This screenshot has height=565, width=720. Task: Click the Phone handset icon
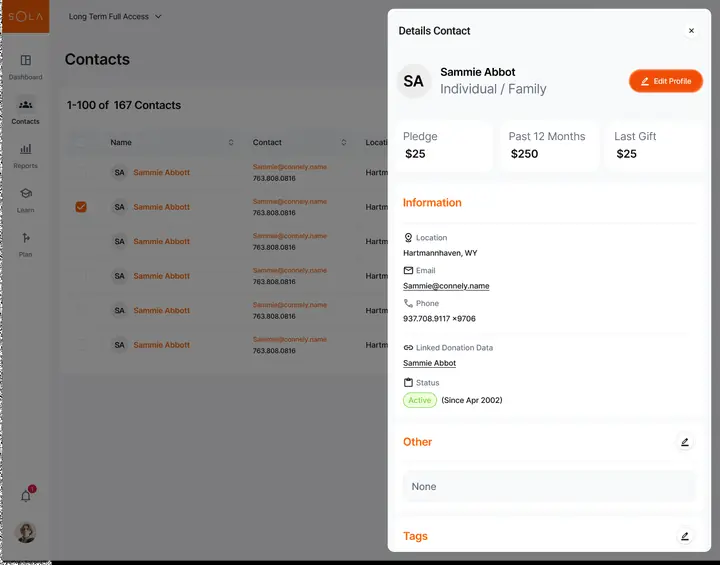point(408,303)
